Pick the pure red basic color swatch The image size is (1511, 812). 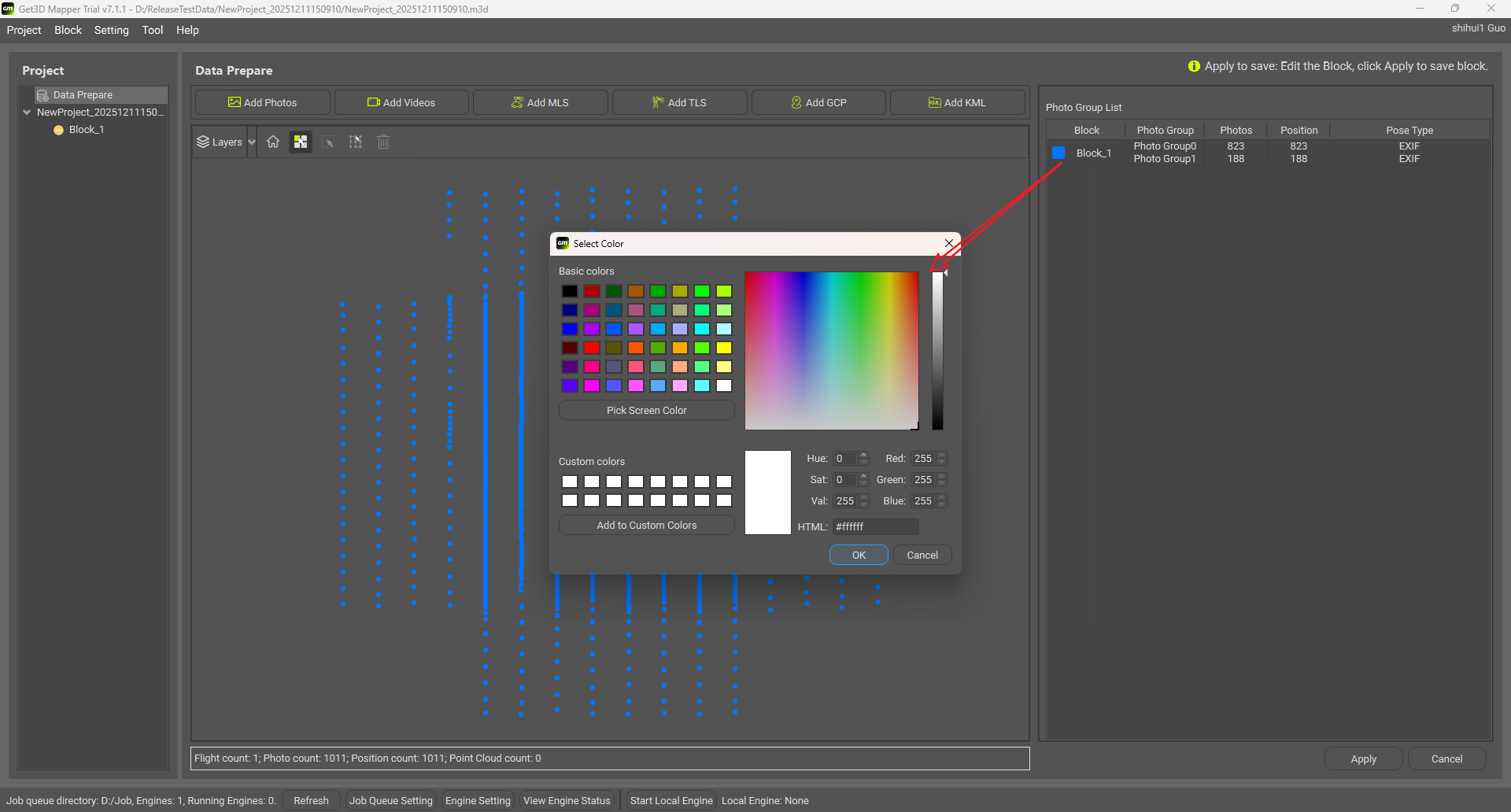point(592,348)
